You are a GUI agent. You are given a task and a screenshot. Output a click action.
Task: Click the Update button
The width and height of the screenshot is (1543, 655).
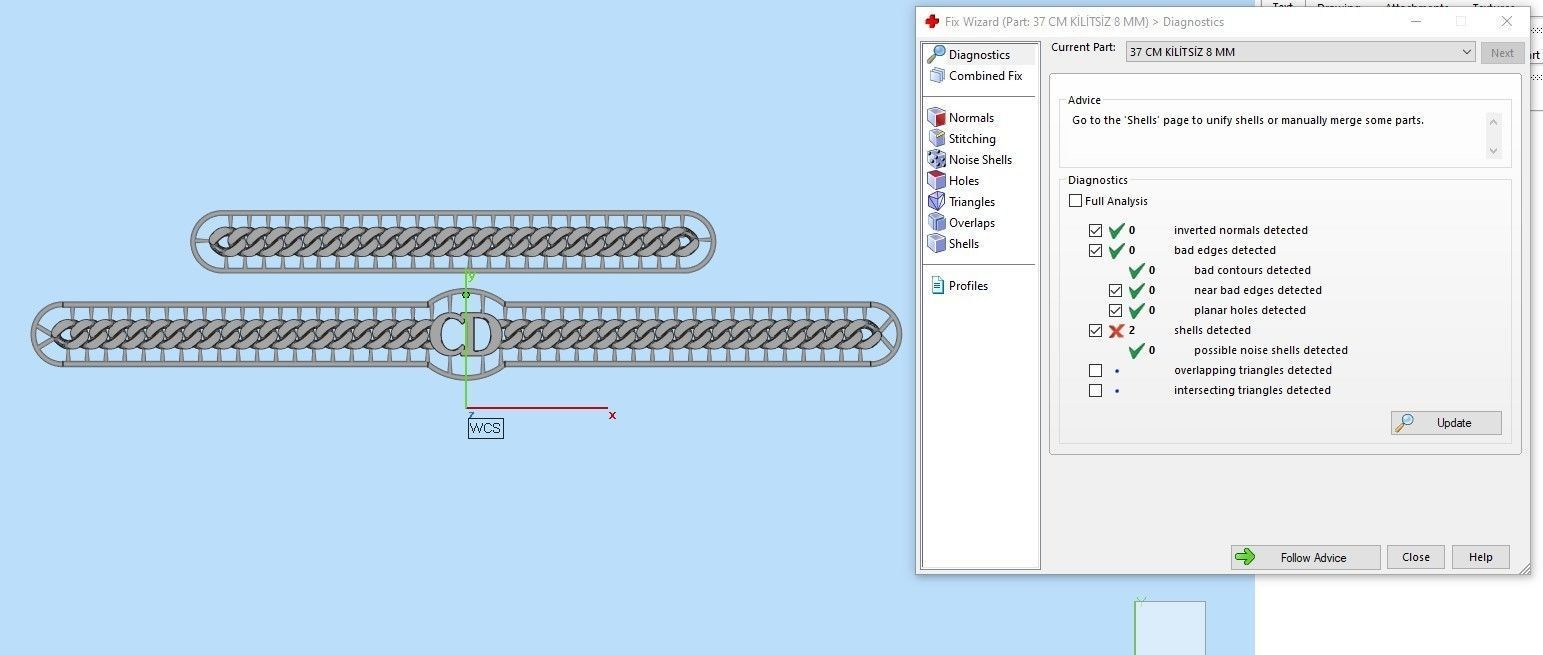tap(1446, 423)
